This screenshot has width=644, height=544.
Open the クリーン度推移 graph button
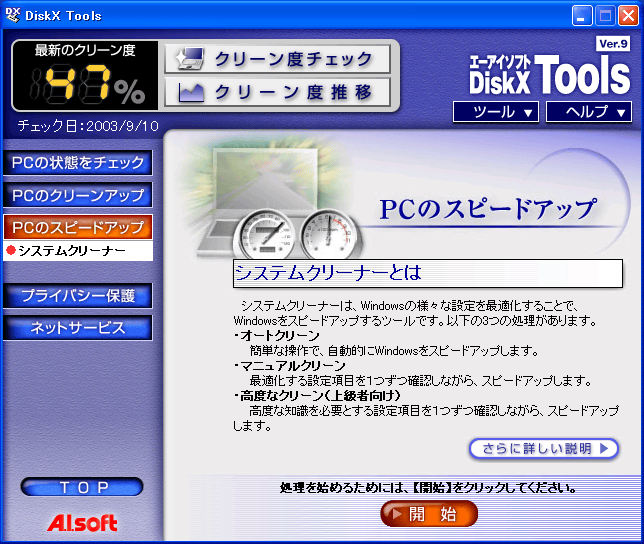[x=277, y=92]
